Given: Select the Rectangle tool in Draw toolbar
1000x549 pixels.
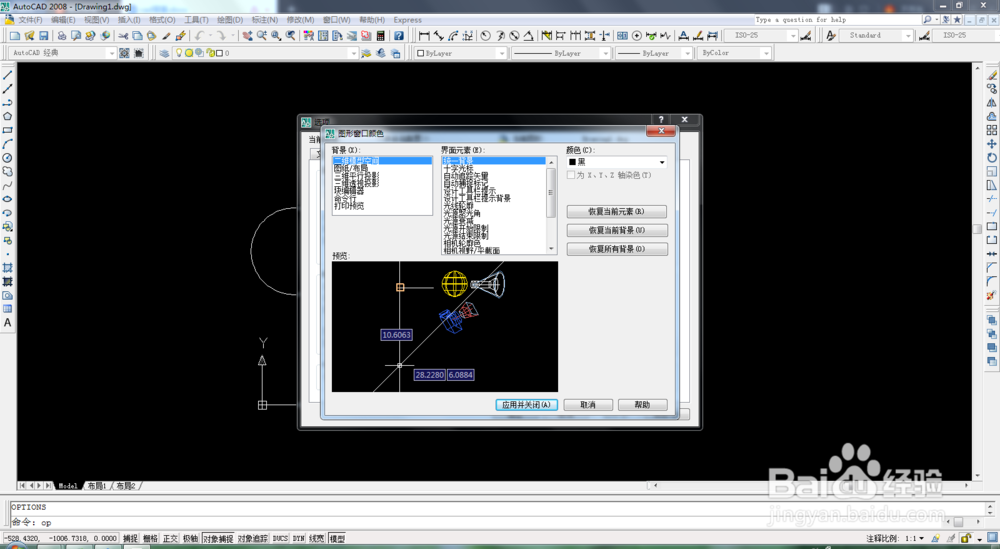Looking at the screenshot, I should [x=8, y=130].
